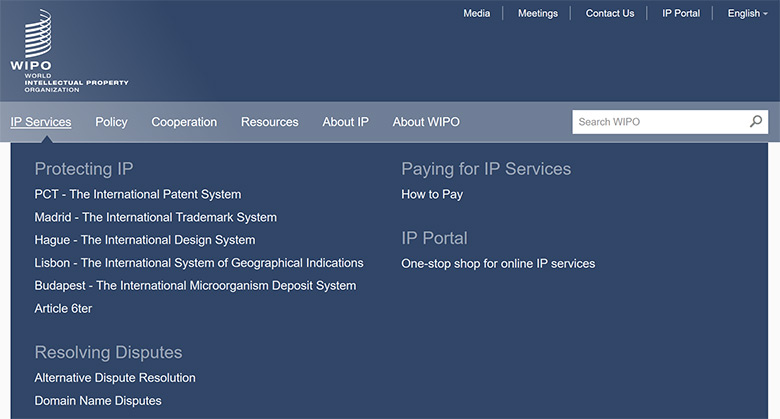Open the Resources menu

click(x=270, y=122)
